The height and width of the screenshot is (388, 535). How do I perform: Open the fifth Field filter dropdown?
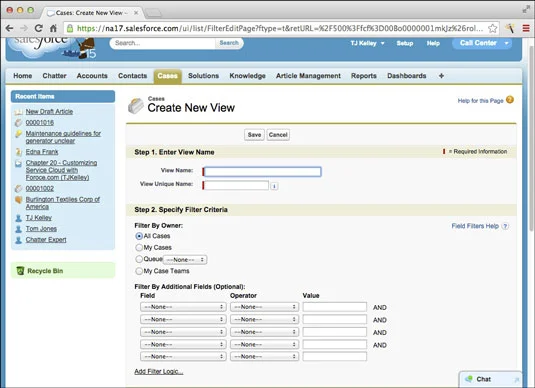tap(183, 356)
